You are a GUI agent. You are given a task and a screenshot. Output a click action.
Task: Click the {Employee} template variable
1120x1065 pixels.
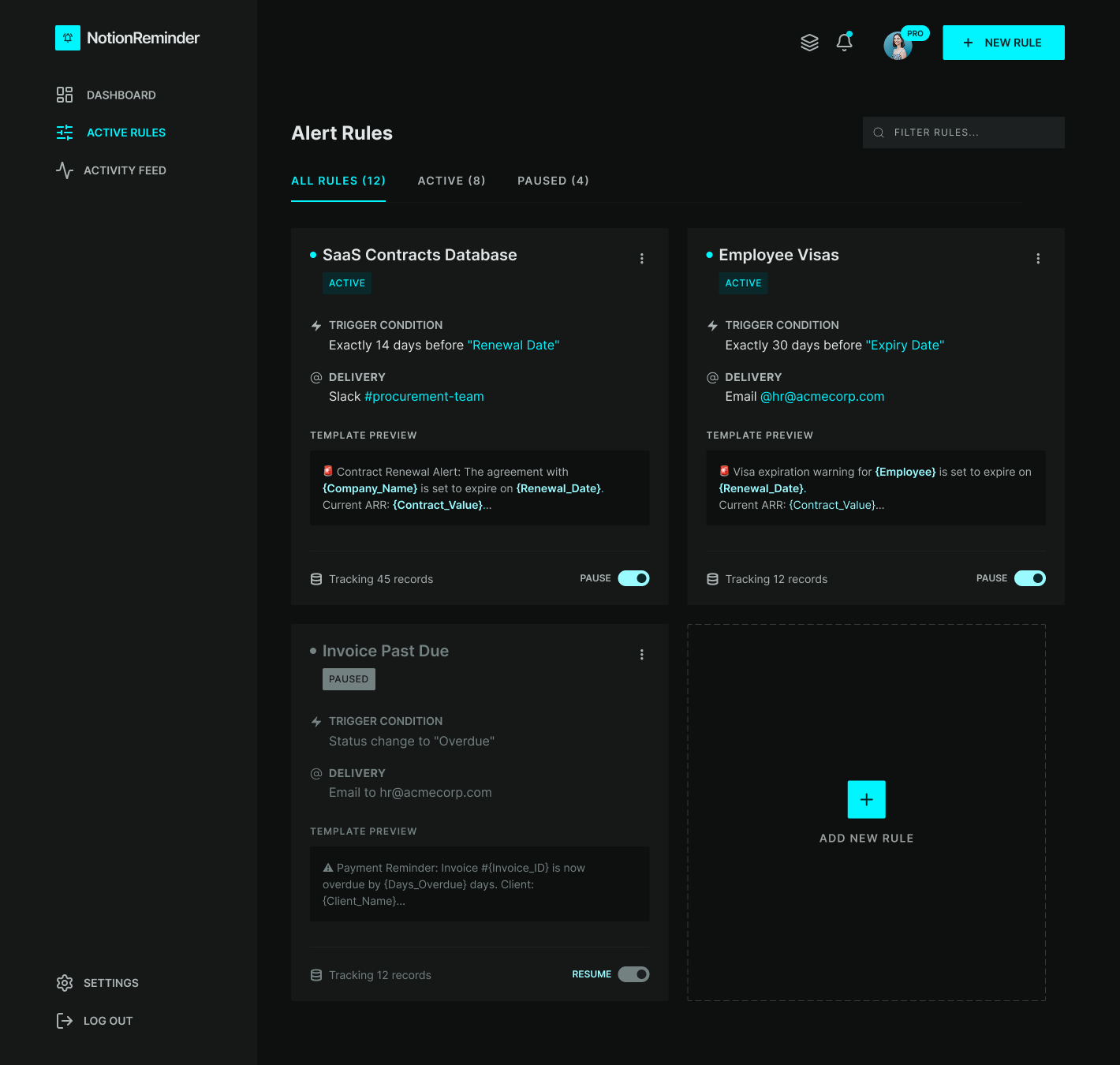[905, 472]
